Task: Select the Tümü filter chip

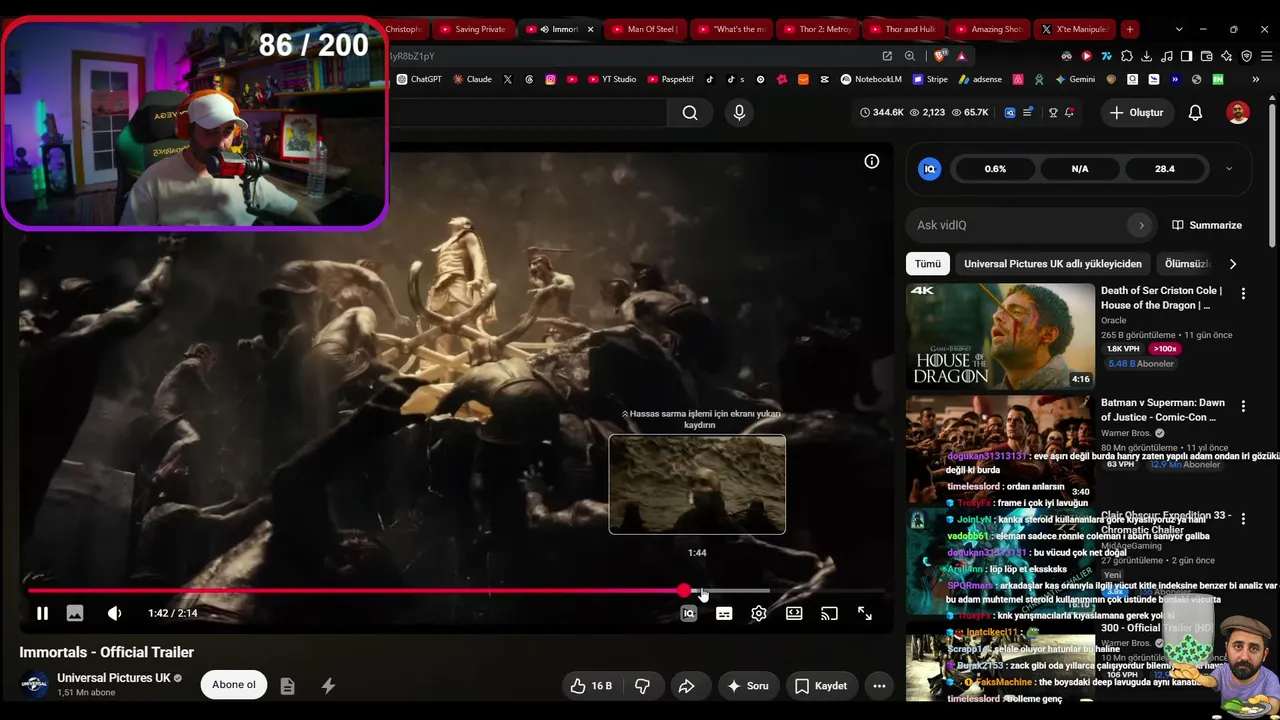Action: pos(928,264)
